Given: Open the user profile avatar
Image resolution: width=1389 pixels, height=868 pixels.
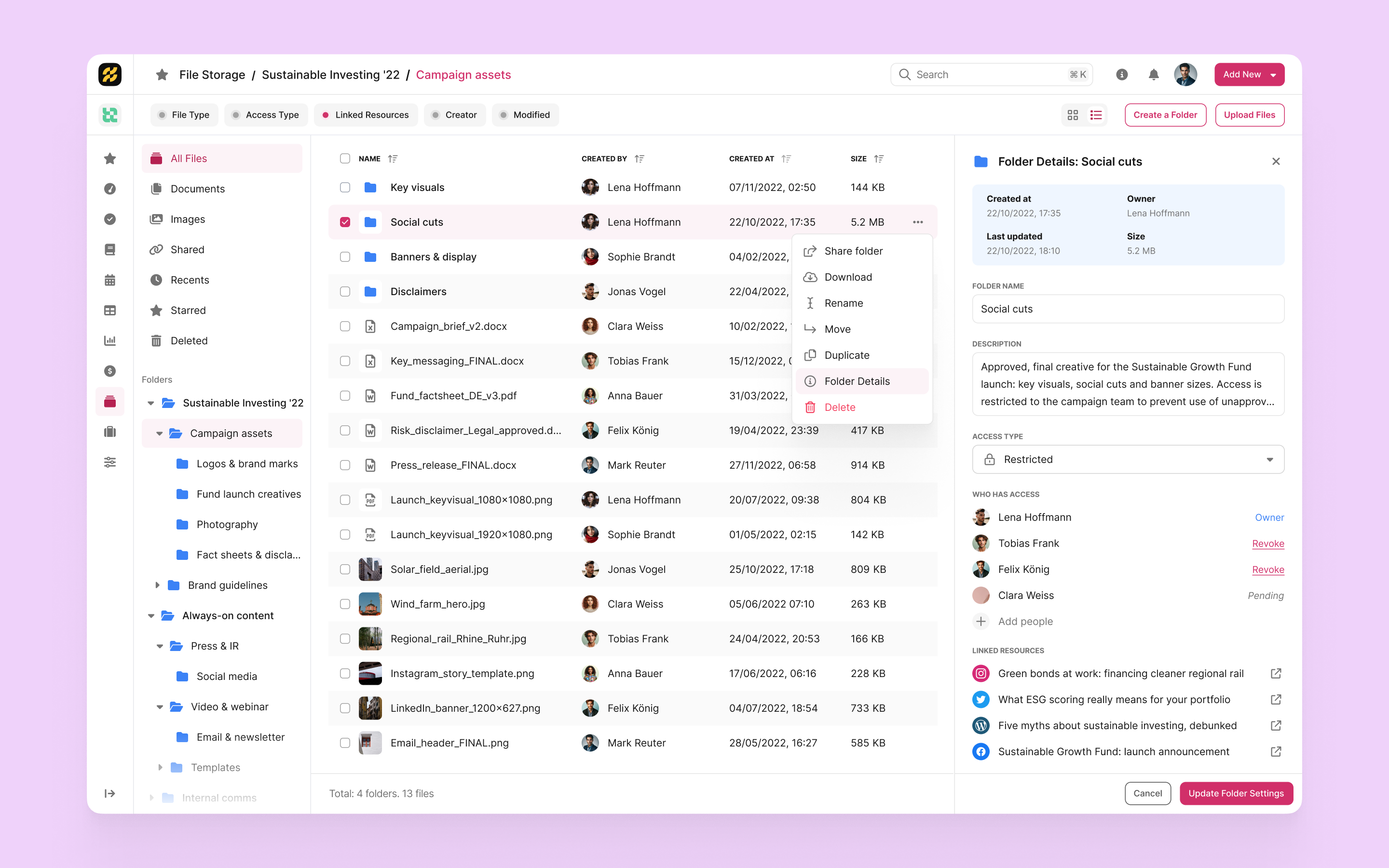Looking at the screenshot, I should [1185, 75].
